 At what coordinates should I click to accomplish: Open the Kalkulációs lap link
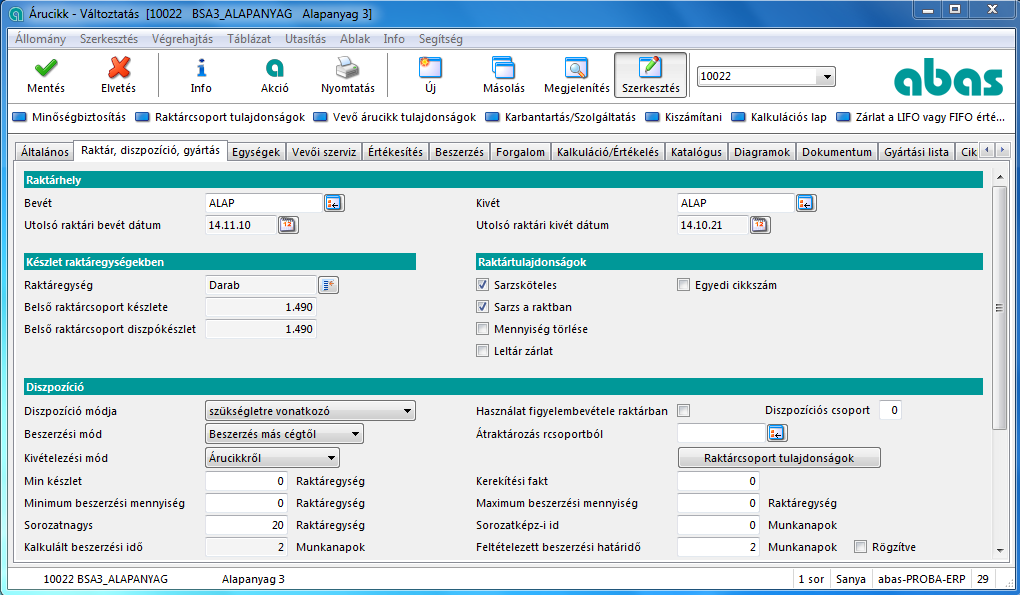click(788, 117)
